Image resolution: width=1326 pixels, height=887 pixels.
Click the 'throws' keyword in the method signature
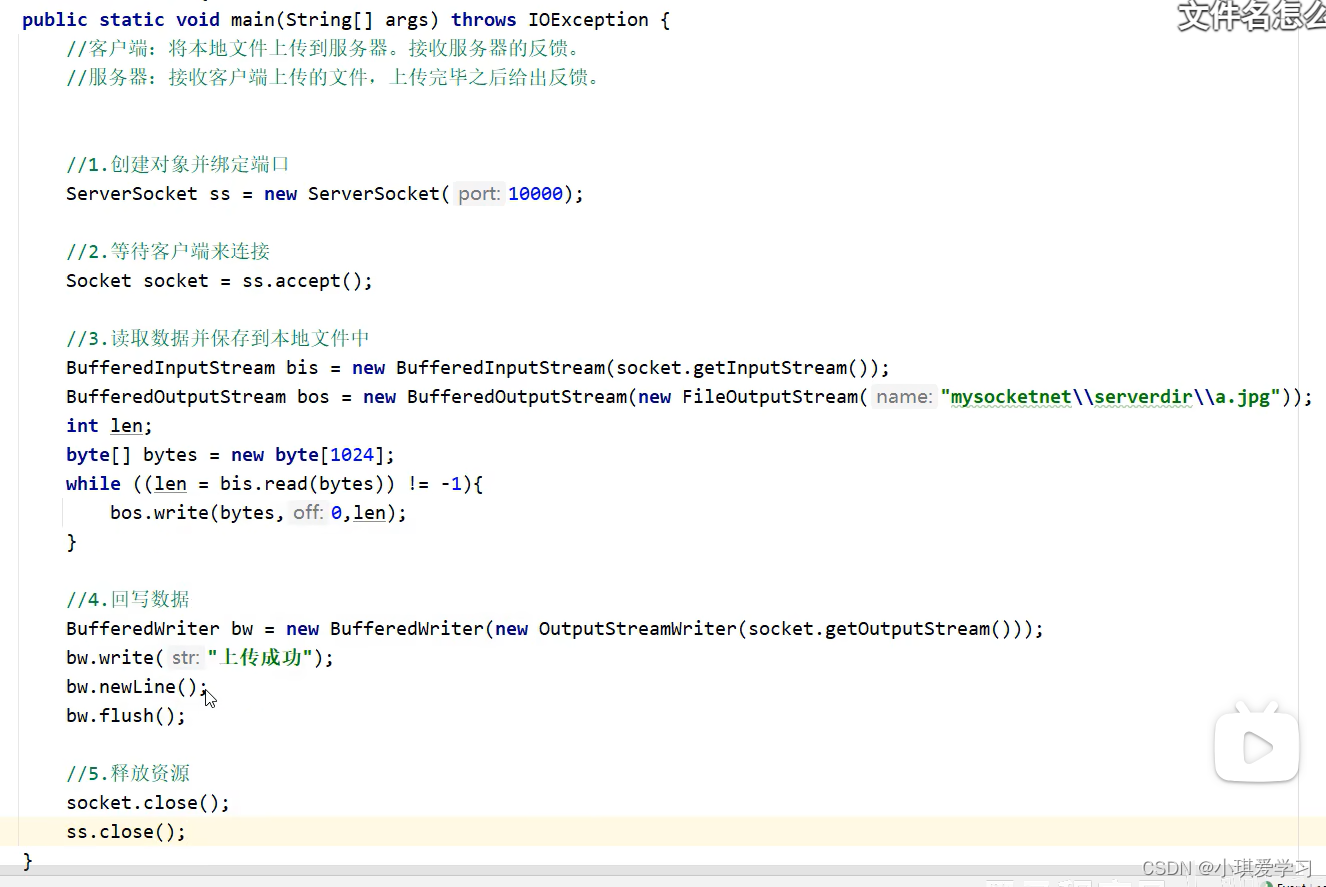pos(484,19)
